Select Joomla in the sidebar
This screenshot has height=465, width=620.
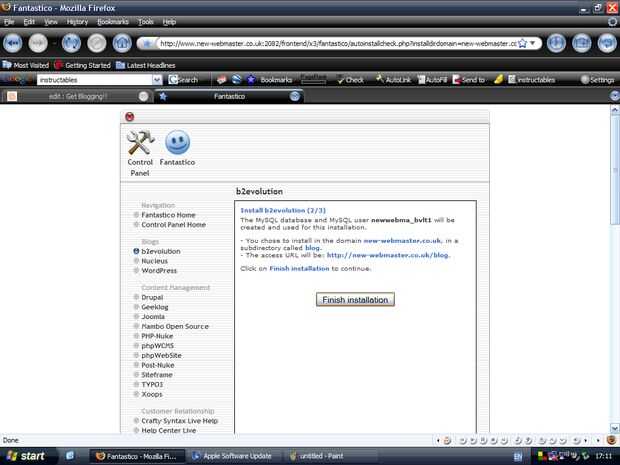click(153, 316)
